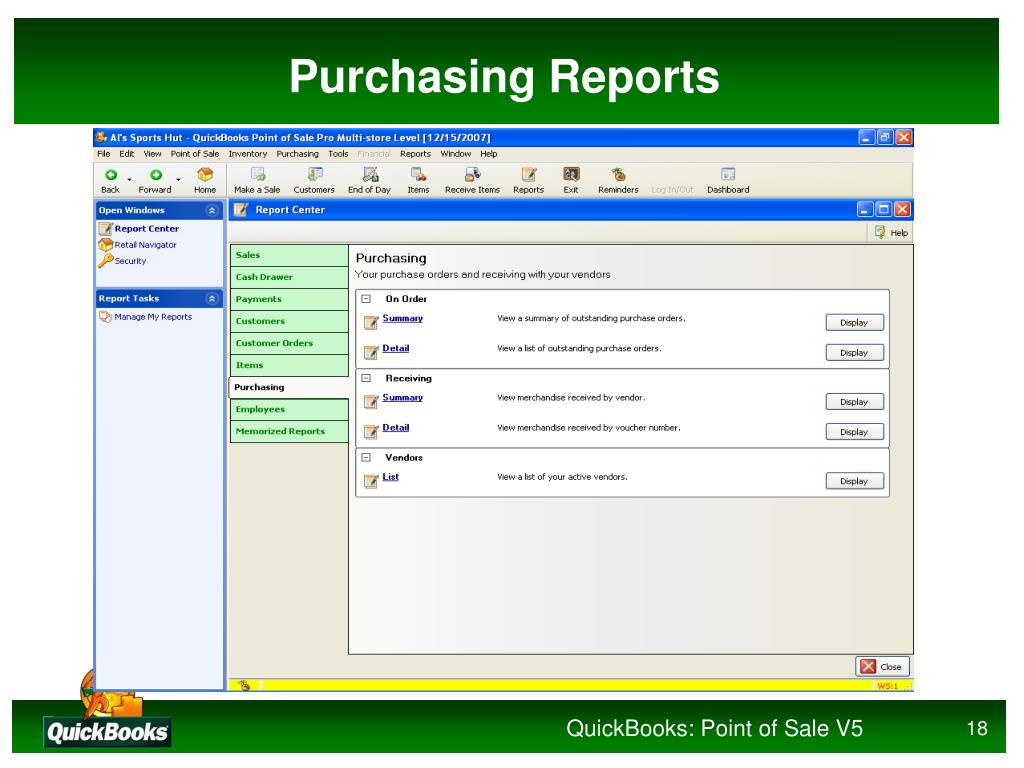This screenshot has height=768, width=1024.
Task: Open the Vendors List link
Action: (x=391, y=477)
